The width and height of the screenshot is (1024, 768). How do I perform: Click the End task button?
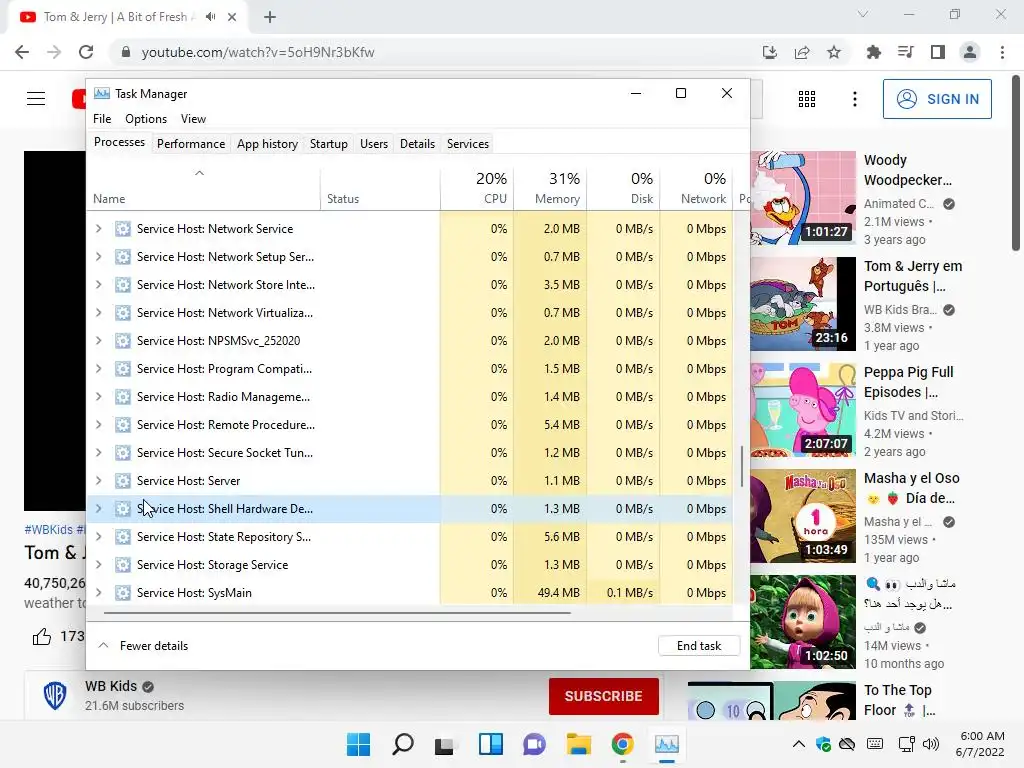(x=699, y=646)
